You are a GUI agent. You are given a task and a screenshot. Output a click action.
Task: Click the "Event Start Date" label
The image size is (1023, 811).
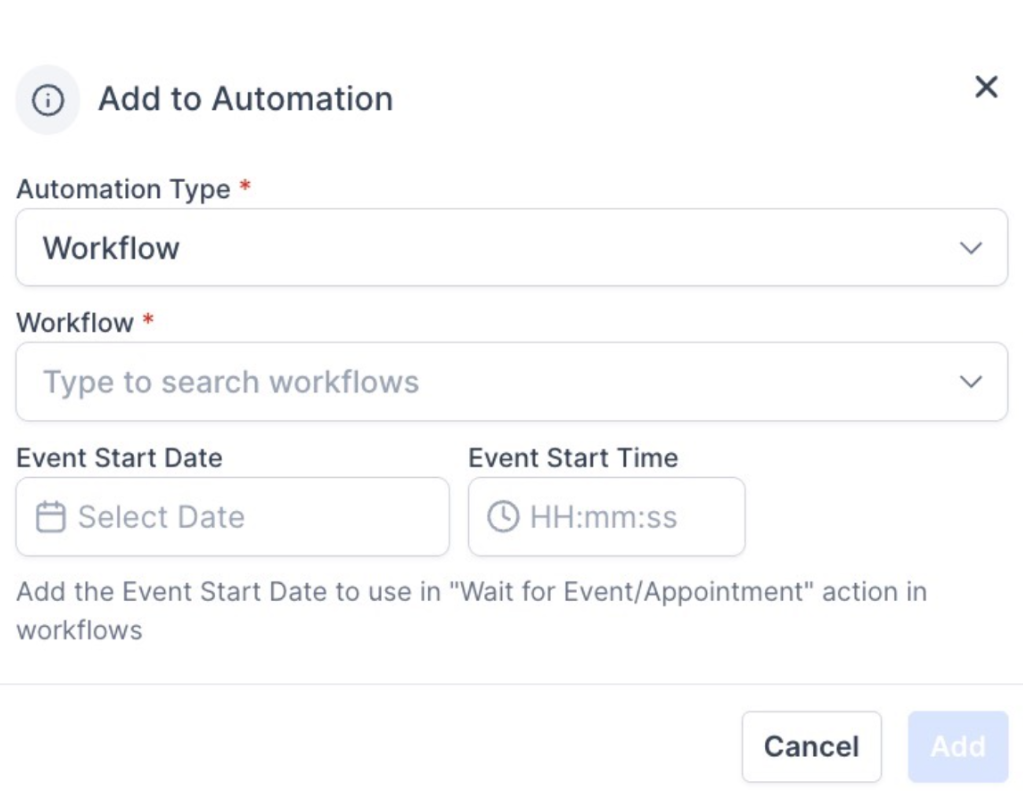point(119,458)
